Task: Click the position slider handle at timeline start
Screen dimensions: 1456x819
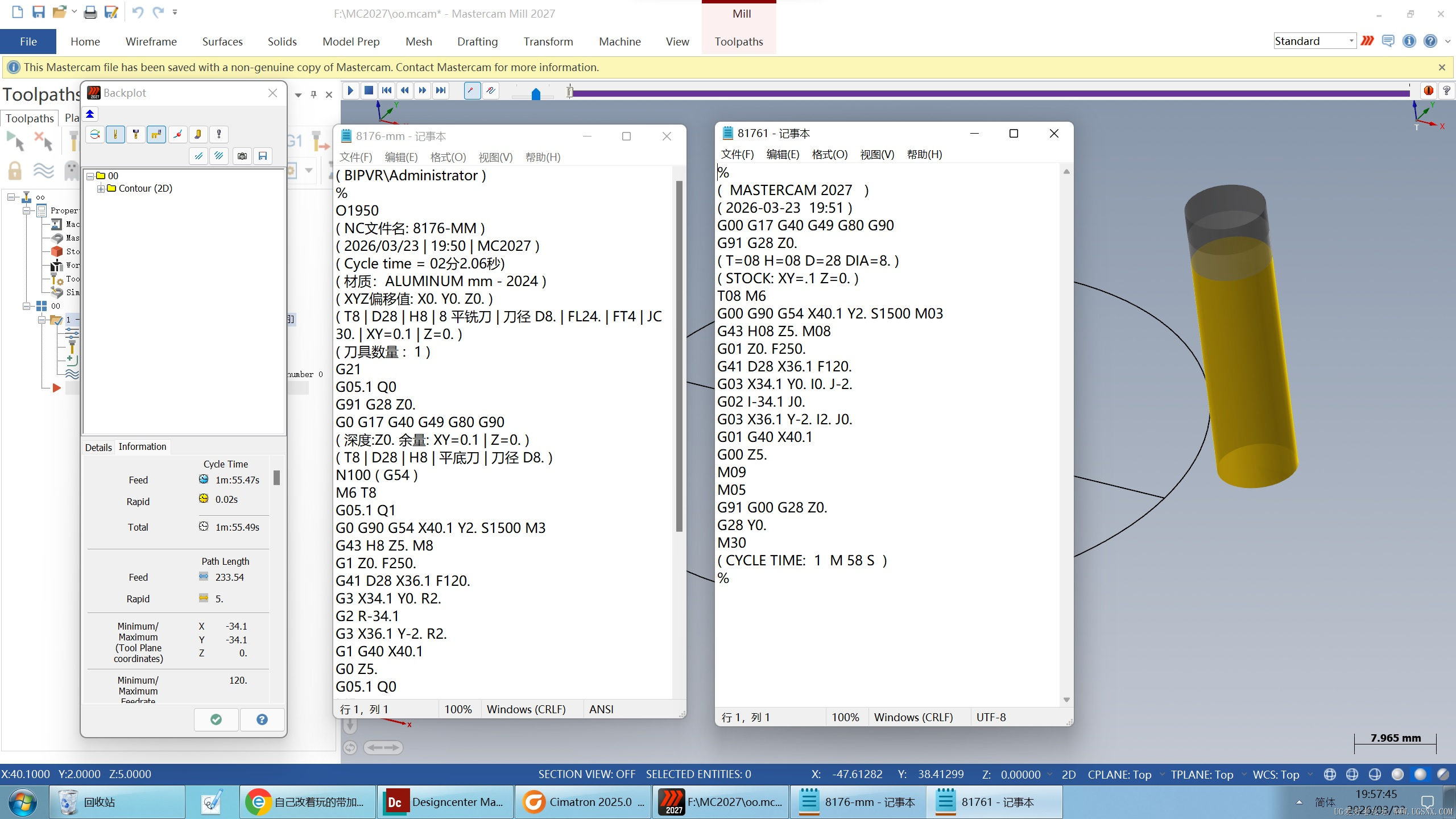Action: coord(570,92)
